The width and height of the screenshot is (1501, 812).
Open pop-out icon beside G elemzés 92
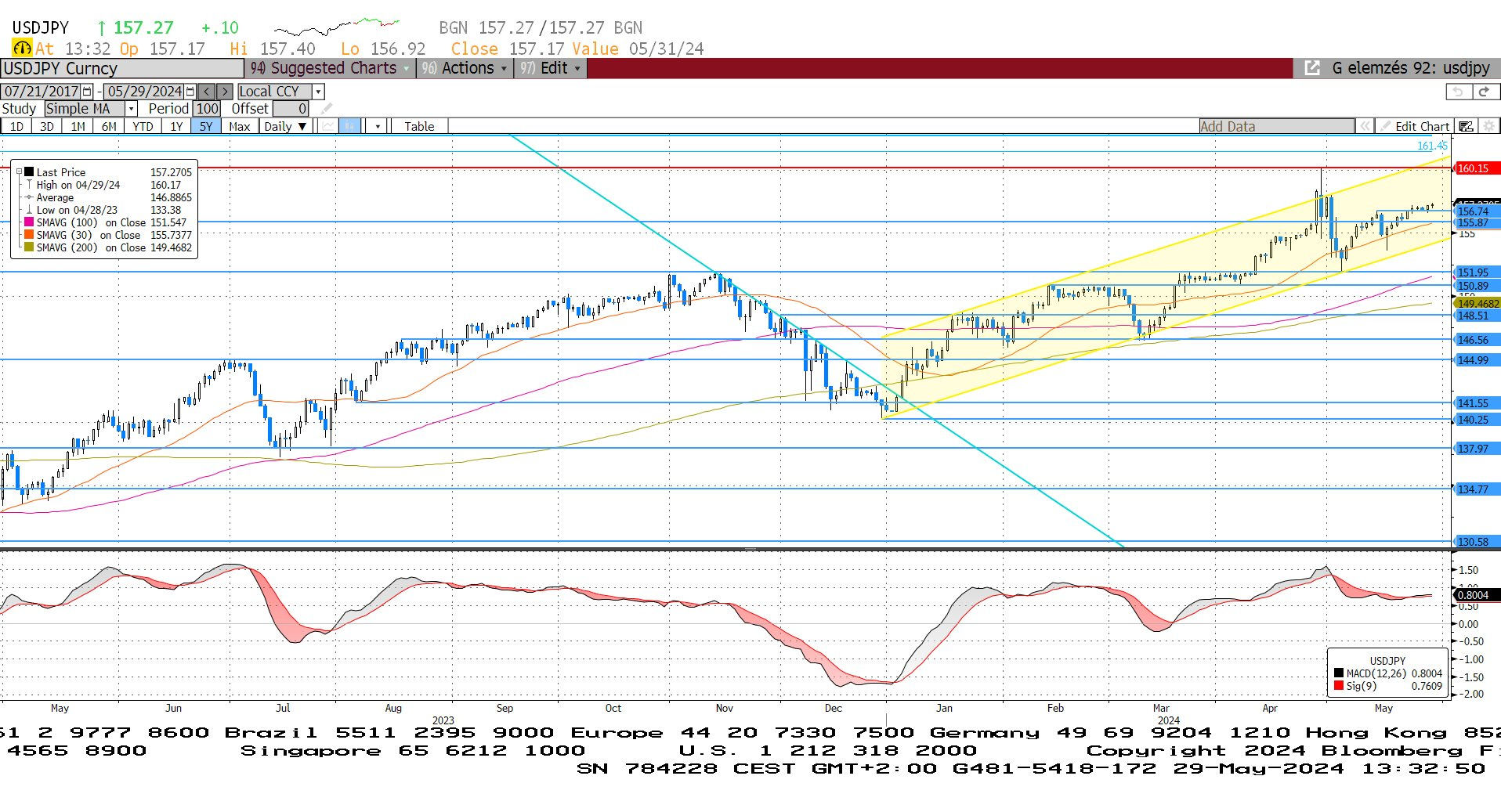[x=1312, y=68]
